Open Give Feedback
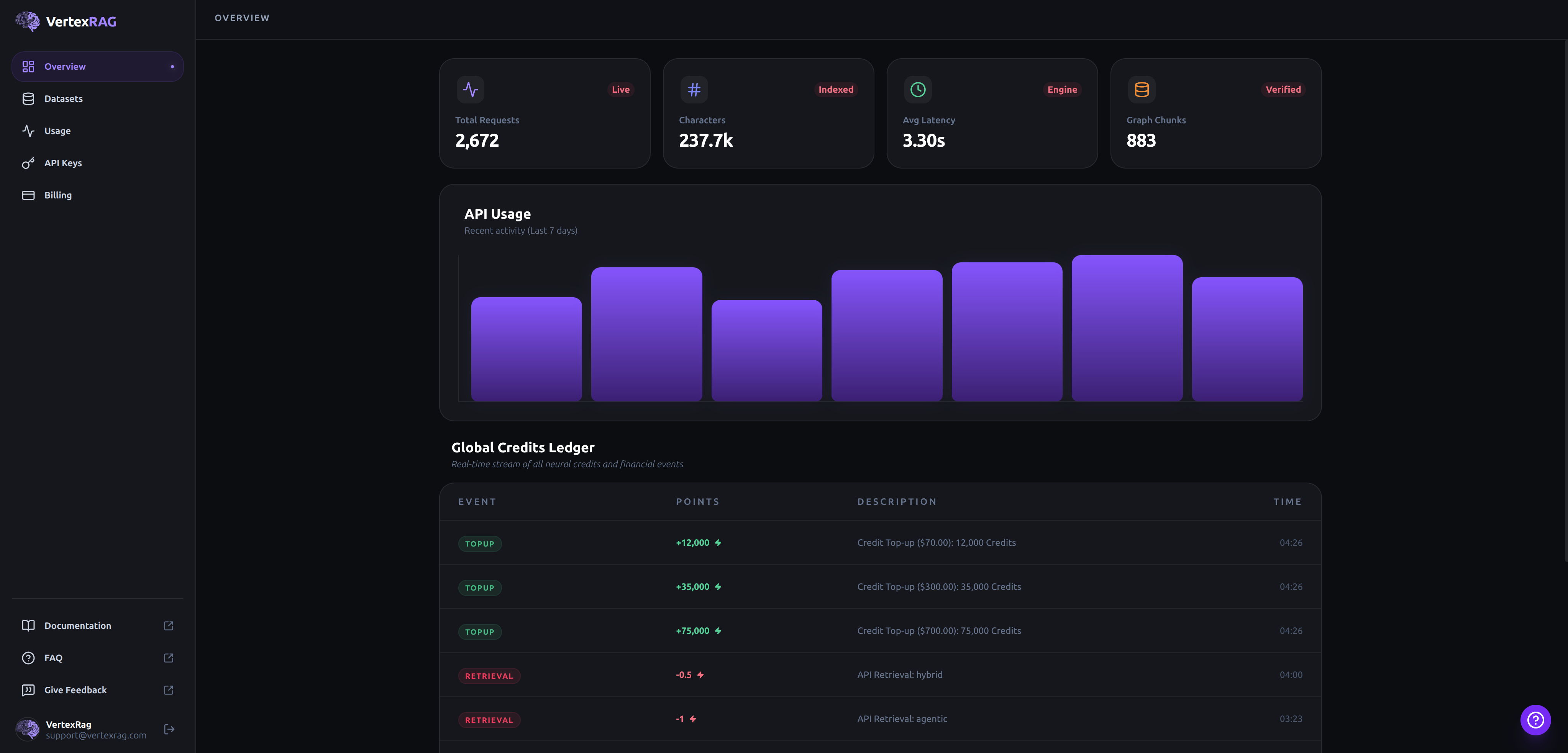Screen dimensions: 1568x753 coord(75,690)
